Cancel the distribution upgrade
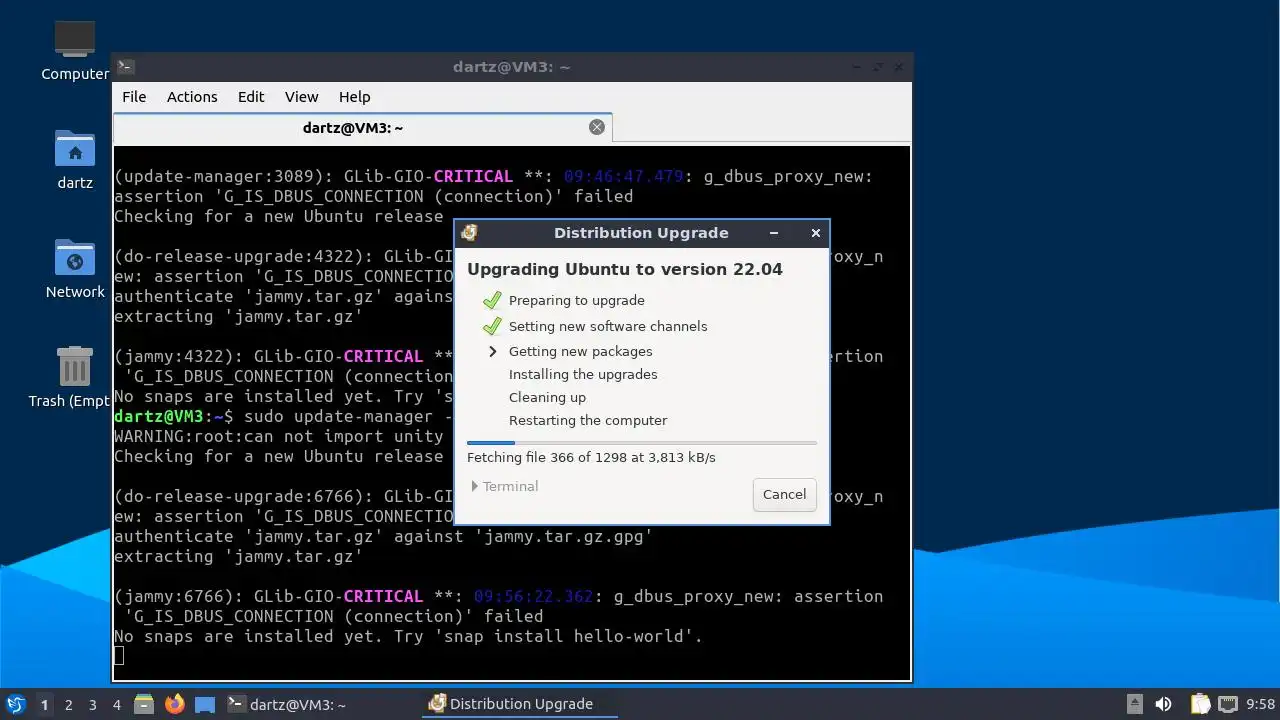The image size is (1280, 720). (784, 494)
